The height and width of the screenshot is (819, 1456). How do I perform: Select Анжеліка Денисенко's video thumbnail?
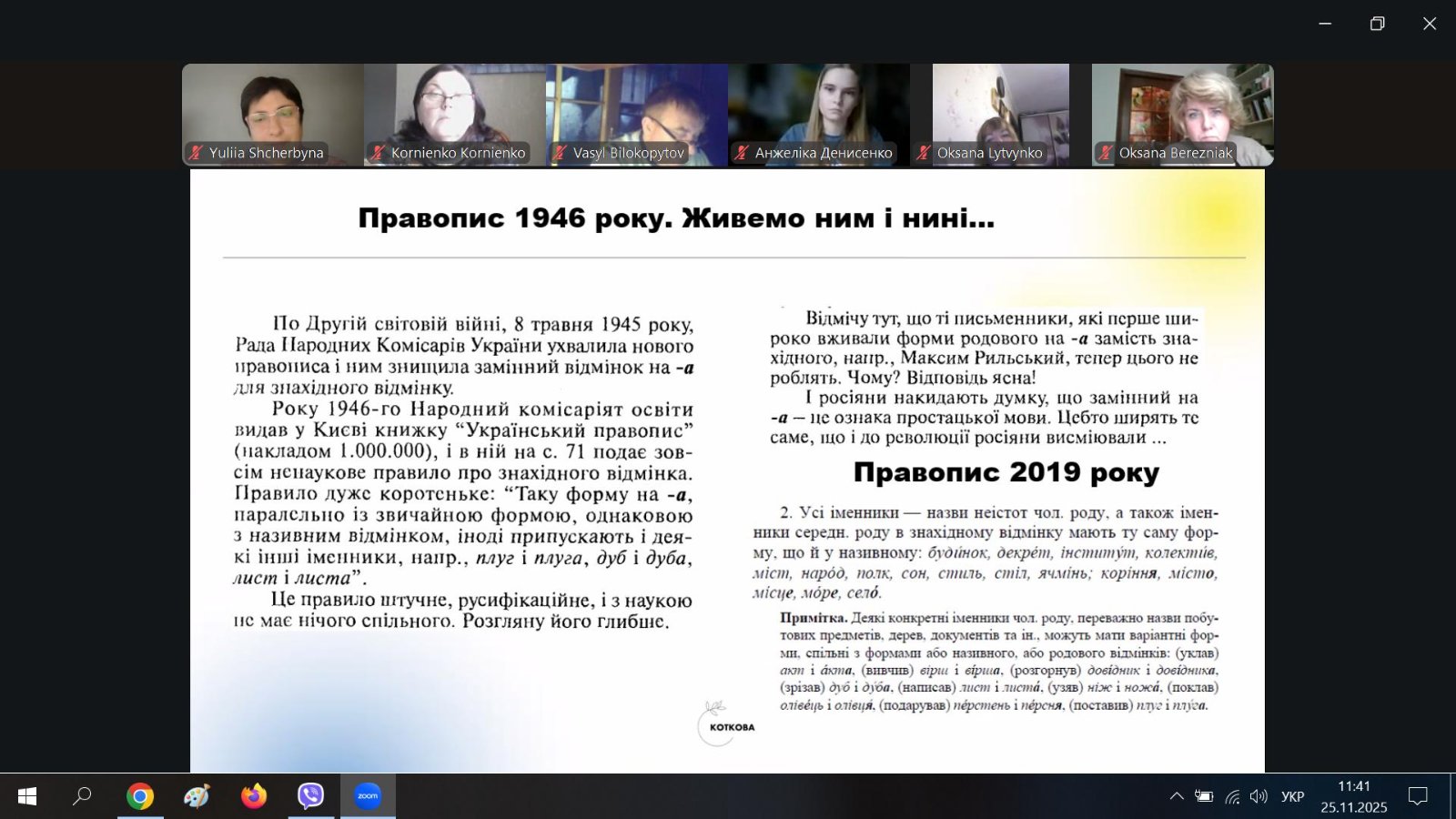[819, 109]
